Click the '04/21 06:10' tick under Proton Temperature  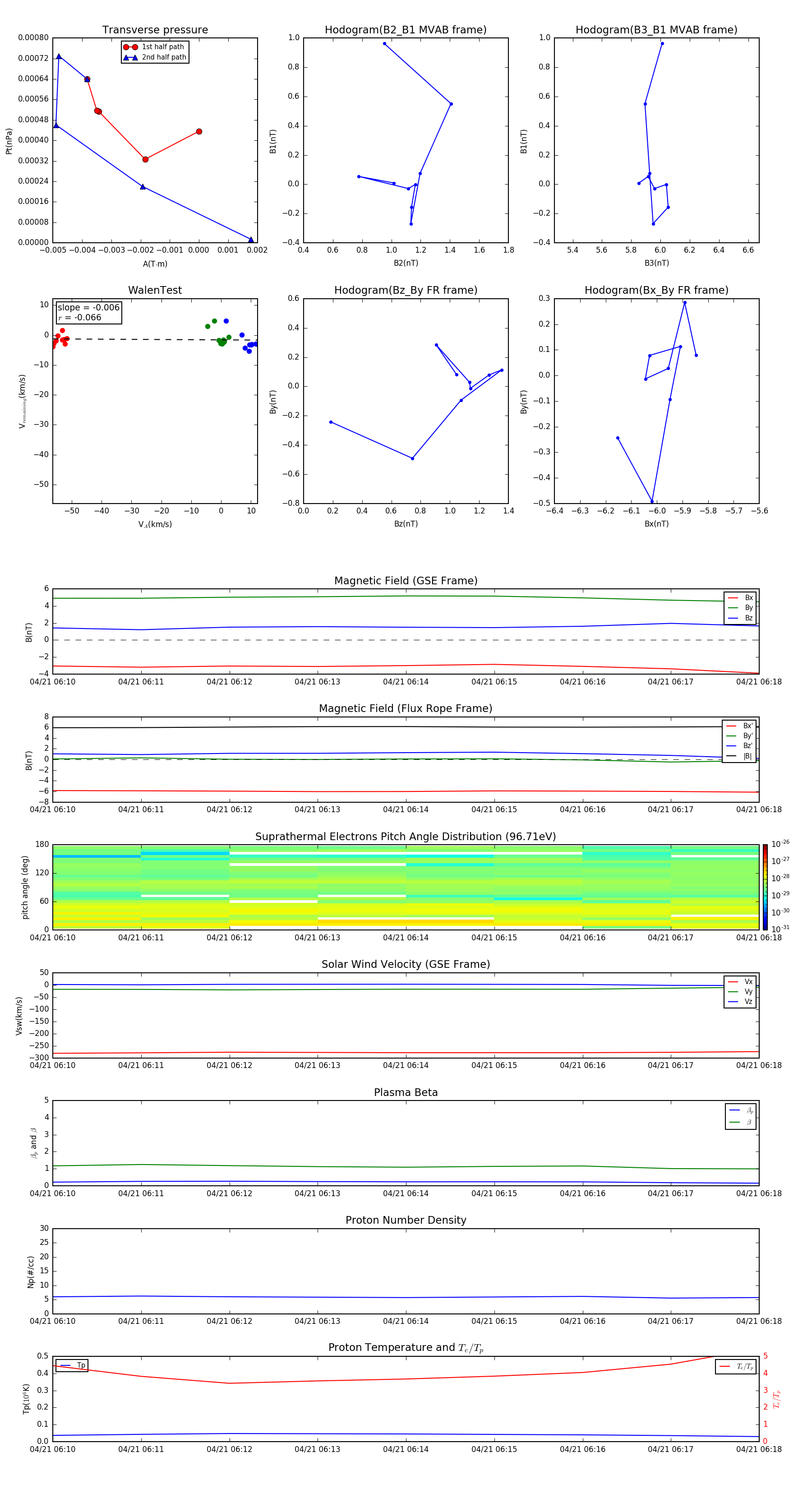(x=53, y=1449)
